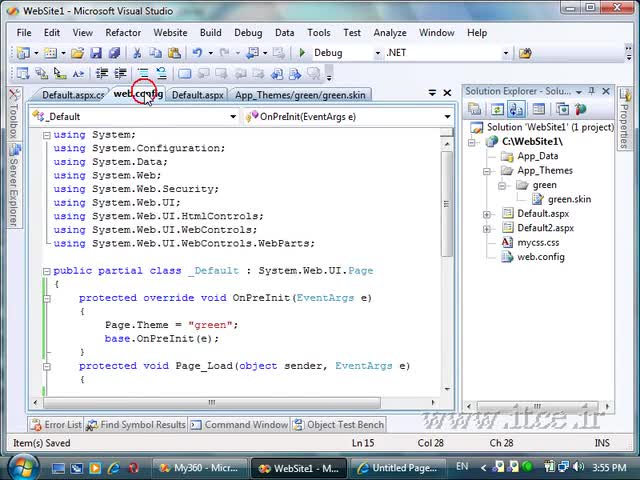This screenshot has width=640, height=480.
Task: Switch to the App_Themes/green/green.skin tab
Action: (300, 95)
